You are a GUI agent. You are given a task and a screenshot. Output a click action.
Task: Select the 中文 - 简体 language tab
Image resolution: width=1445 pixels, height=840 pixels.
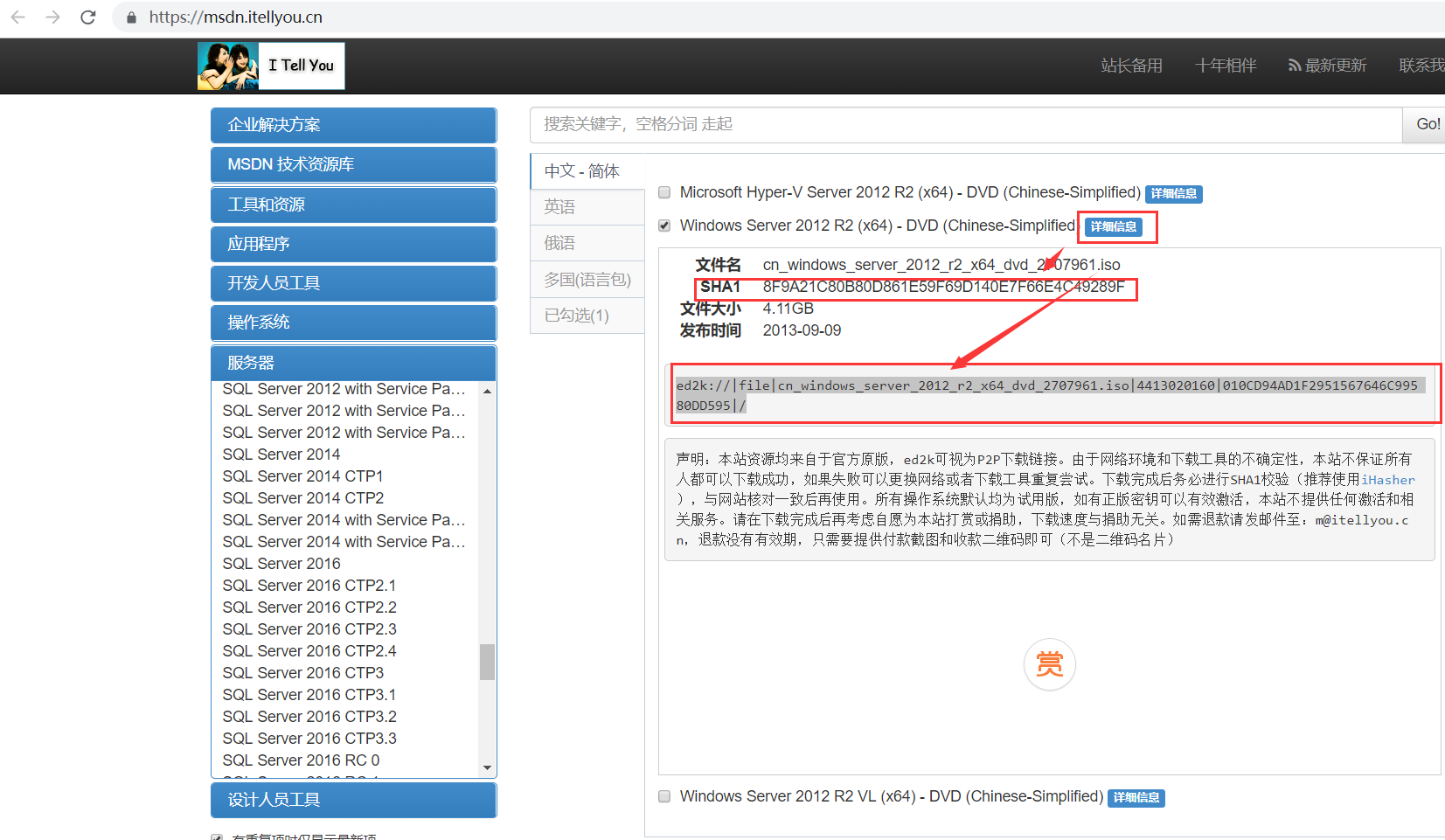pyautogui.click(x=587, y=171)
